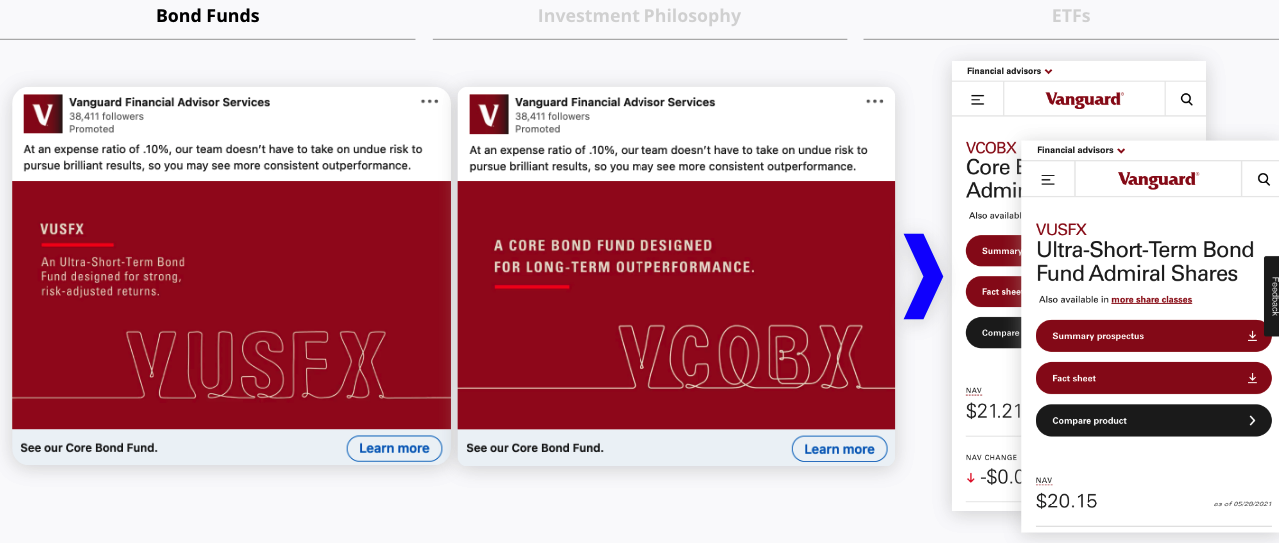The height and width of the screenshot is (543, 1279).
Task: Click the blue chevron arrow between ads and pages
Action: (923, 276)
